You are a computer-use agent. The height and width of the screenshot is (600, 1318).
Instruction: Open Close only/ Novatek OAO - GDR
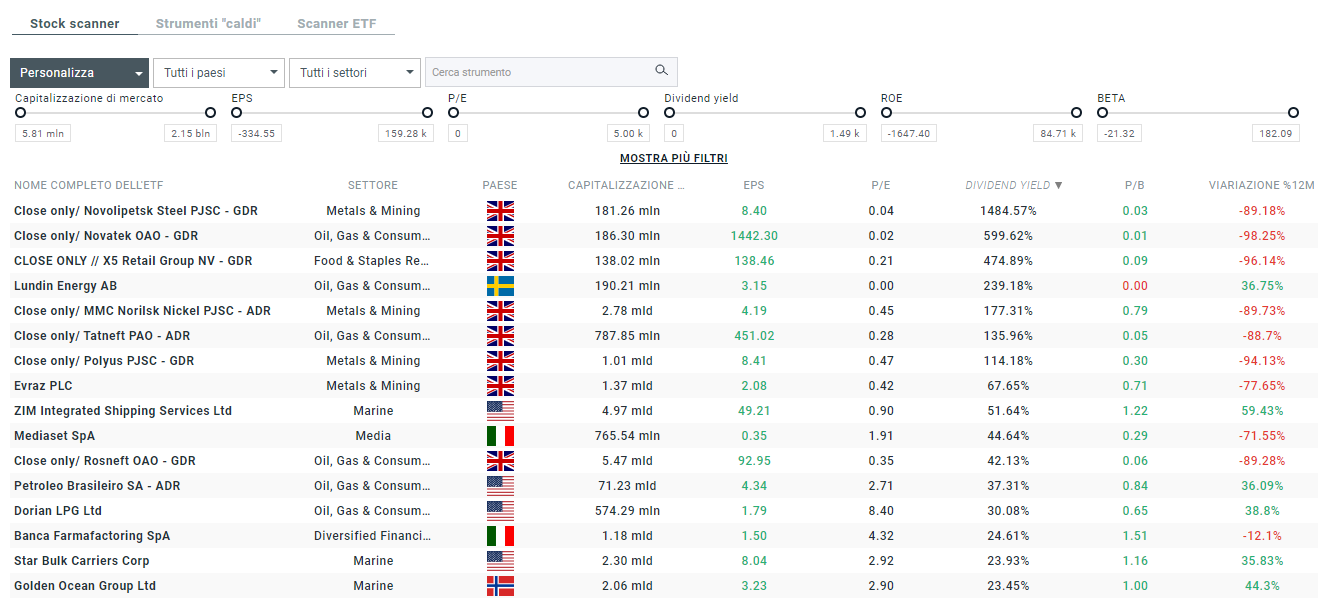106,236
